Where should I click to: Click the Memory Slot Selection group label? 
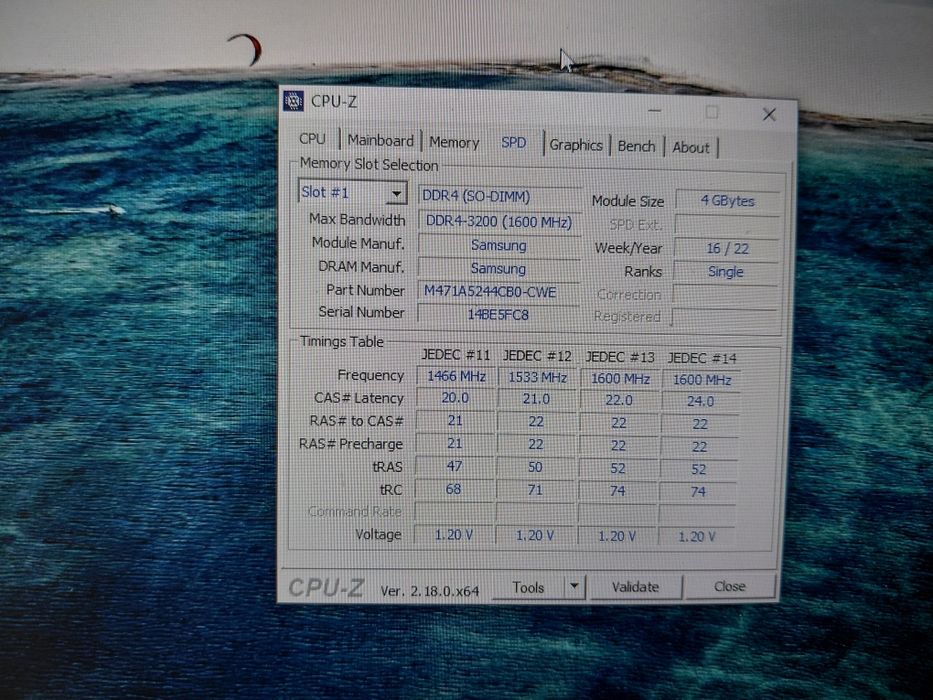[369, 164]
